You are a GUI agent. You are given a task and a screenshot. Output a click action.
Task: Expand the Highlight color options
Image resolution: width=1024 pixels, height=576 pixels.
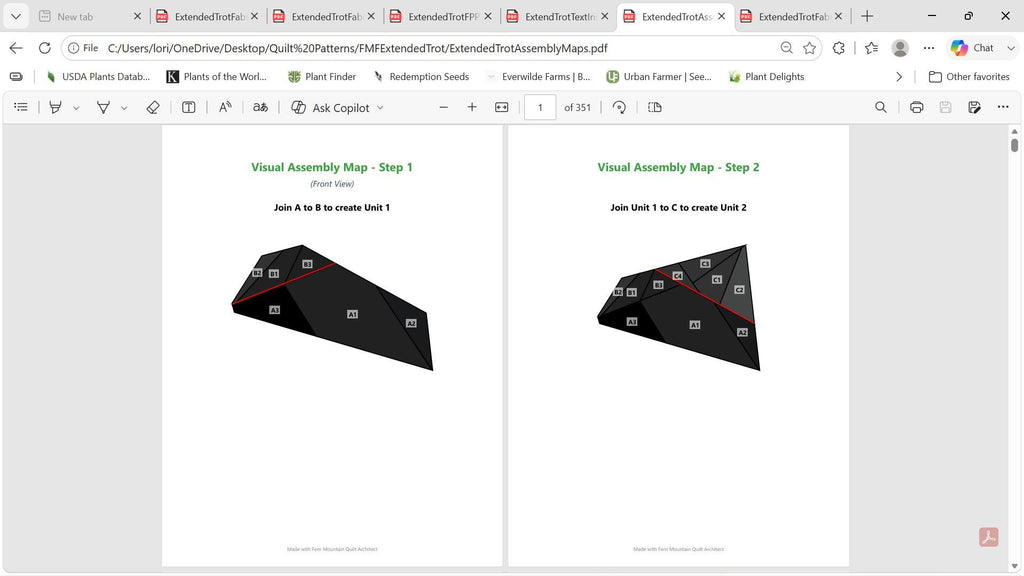(x=76, y=108)
